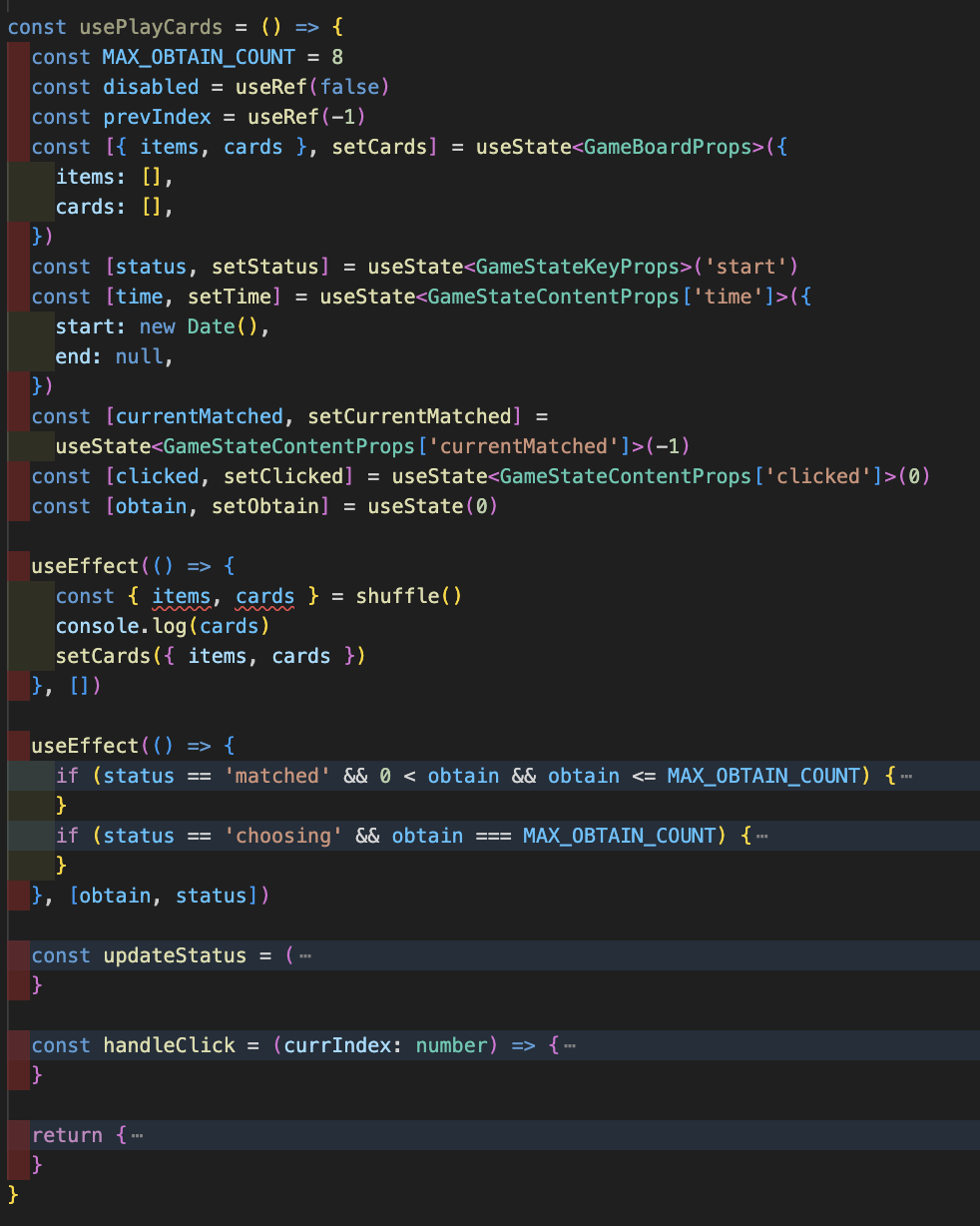Click the [obtain, status] dependency array
This screenshot has width=980, height=1226.
(x=164, y=896)
